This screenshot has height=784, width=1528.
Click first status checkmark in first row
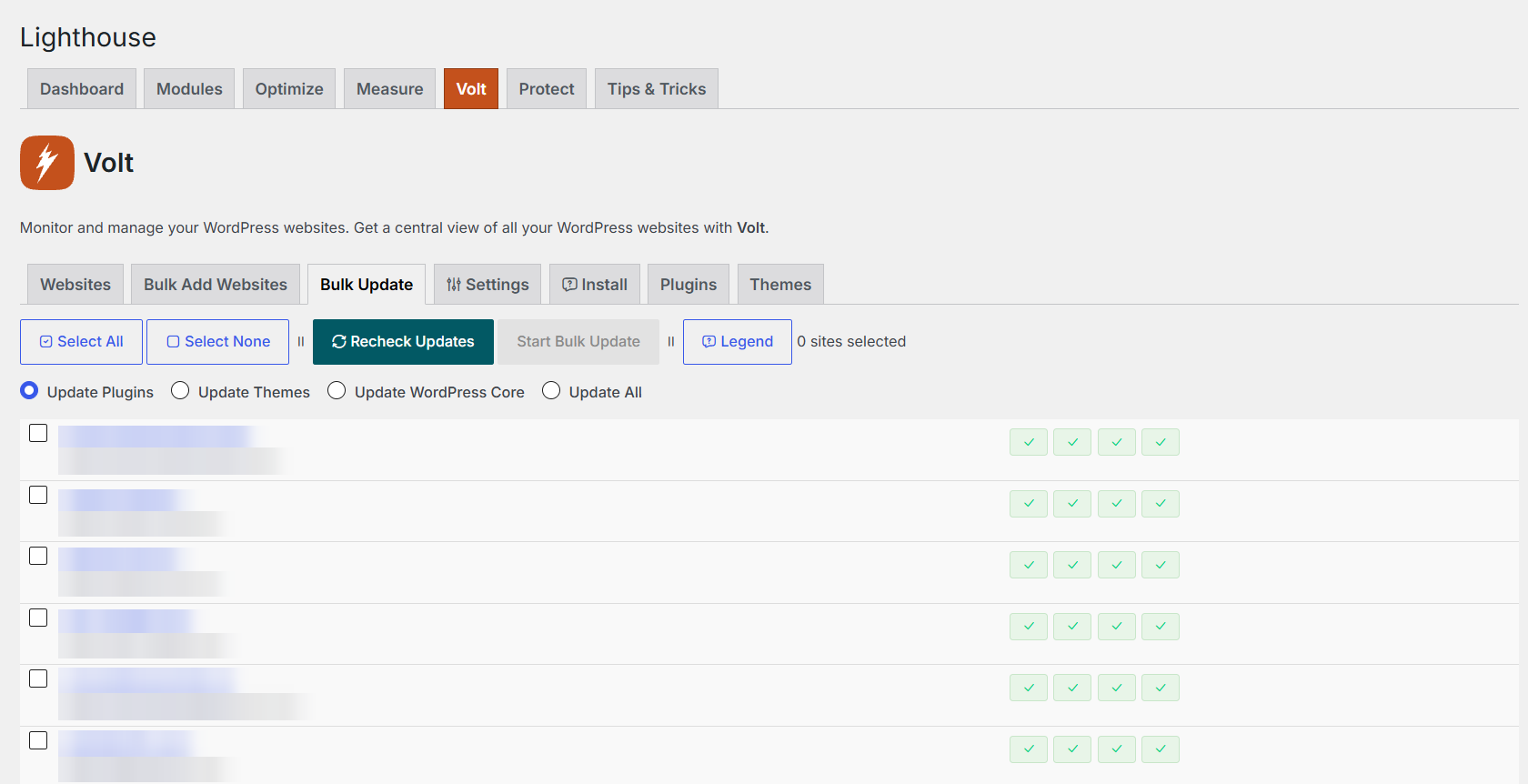[1029, 442]
